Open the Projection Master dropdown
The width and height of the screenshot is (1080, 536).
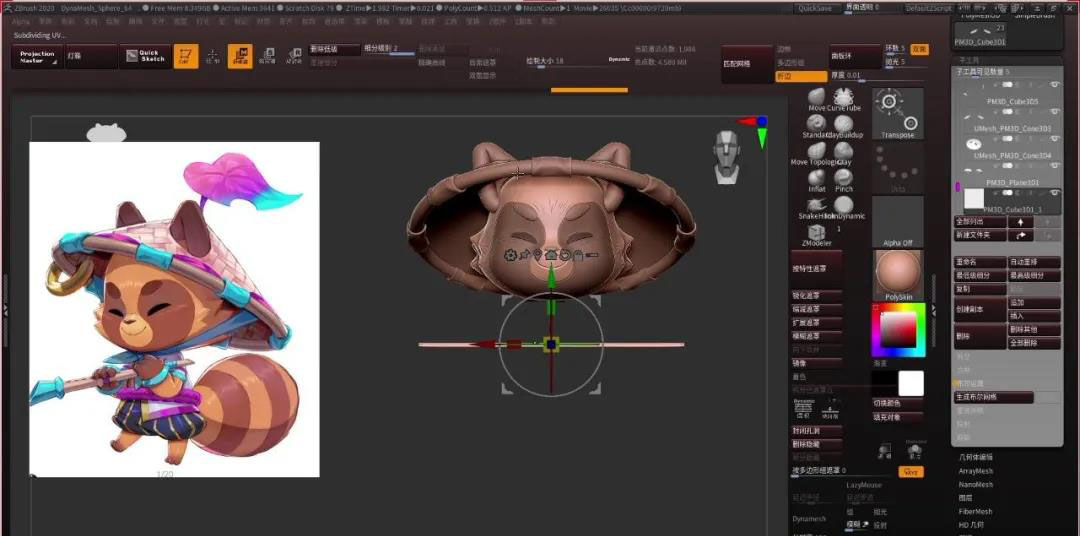pyautogui.click(x=37, y=56)
